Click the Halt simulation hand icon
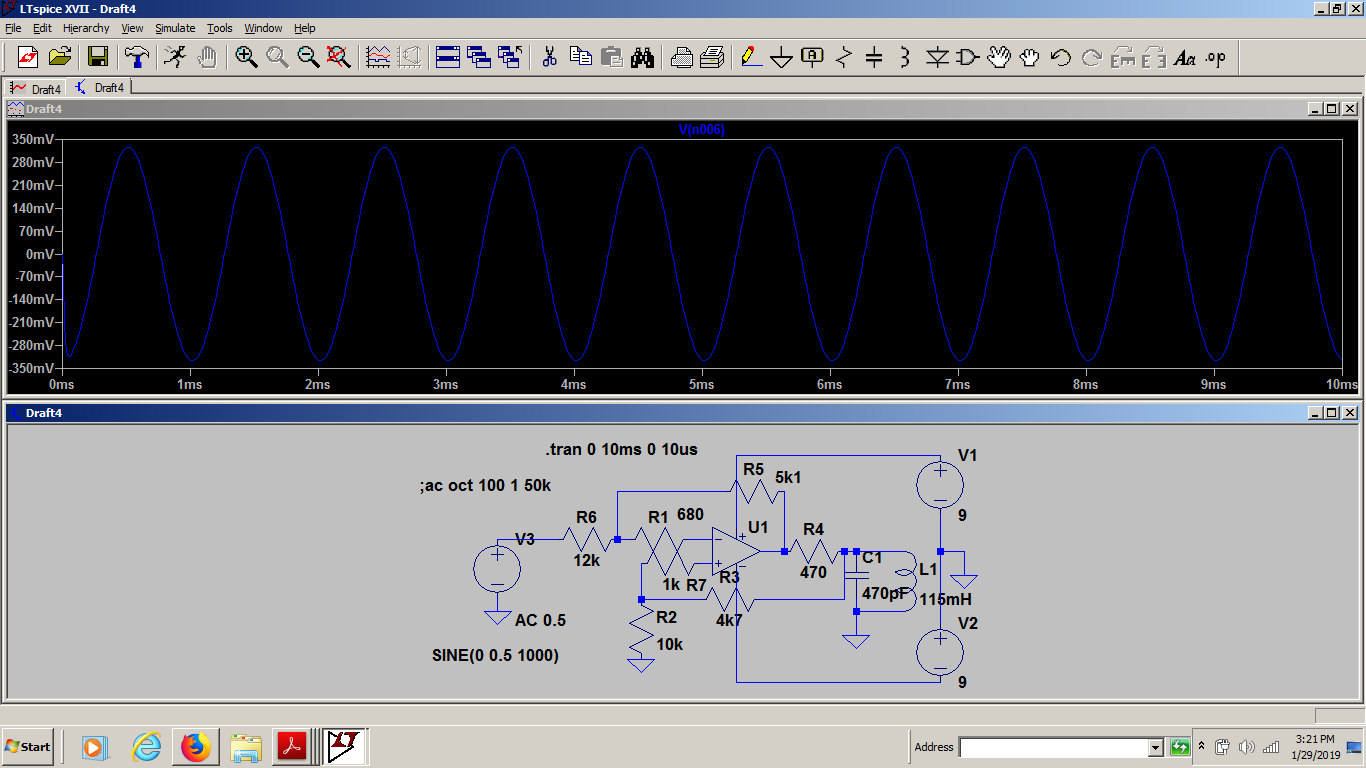 (207, 57)
